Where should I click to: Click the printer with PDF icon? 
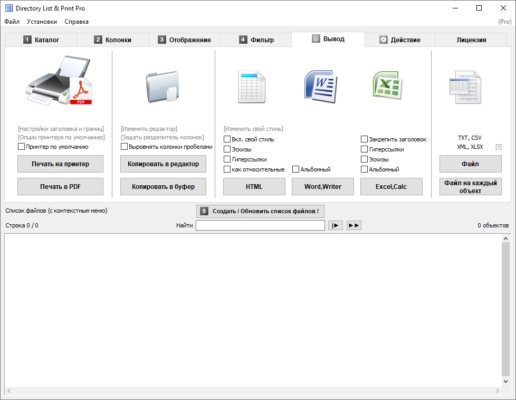tap(59, 81)
